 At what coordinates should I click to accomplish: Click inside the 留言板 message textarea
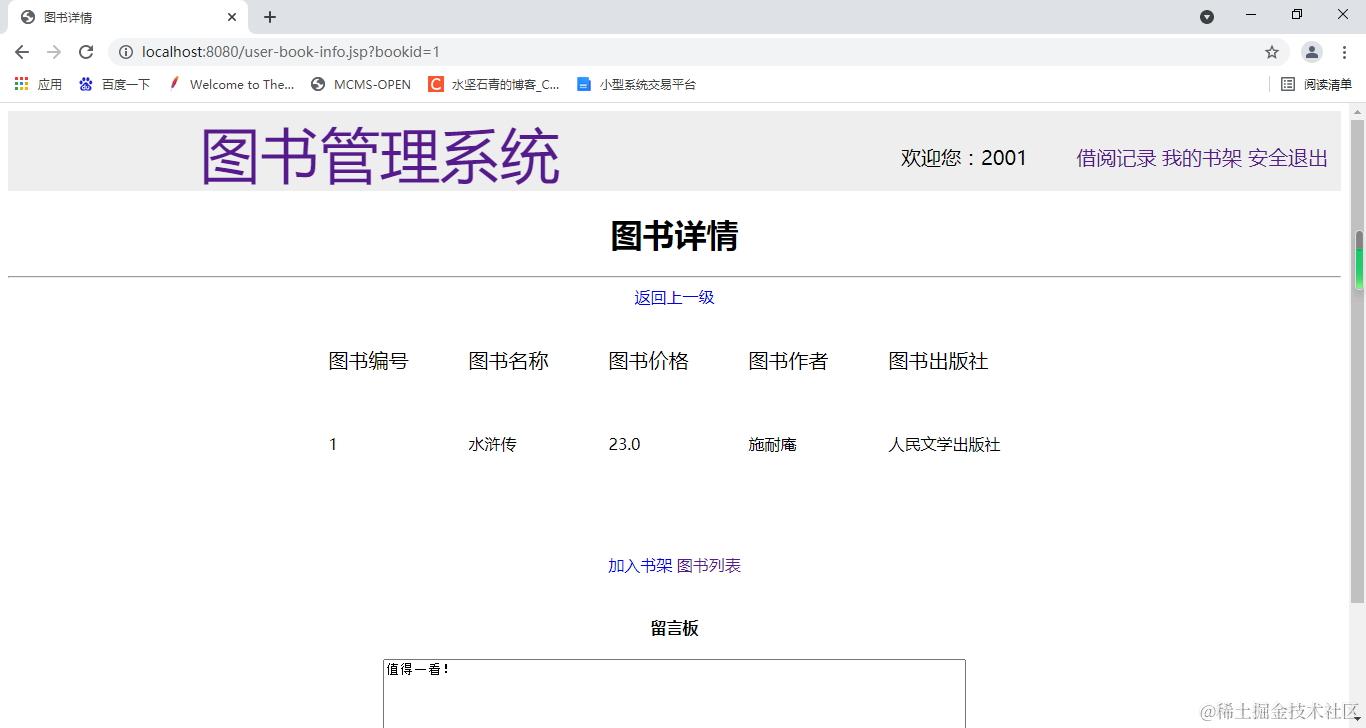pos(673,693)
